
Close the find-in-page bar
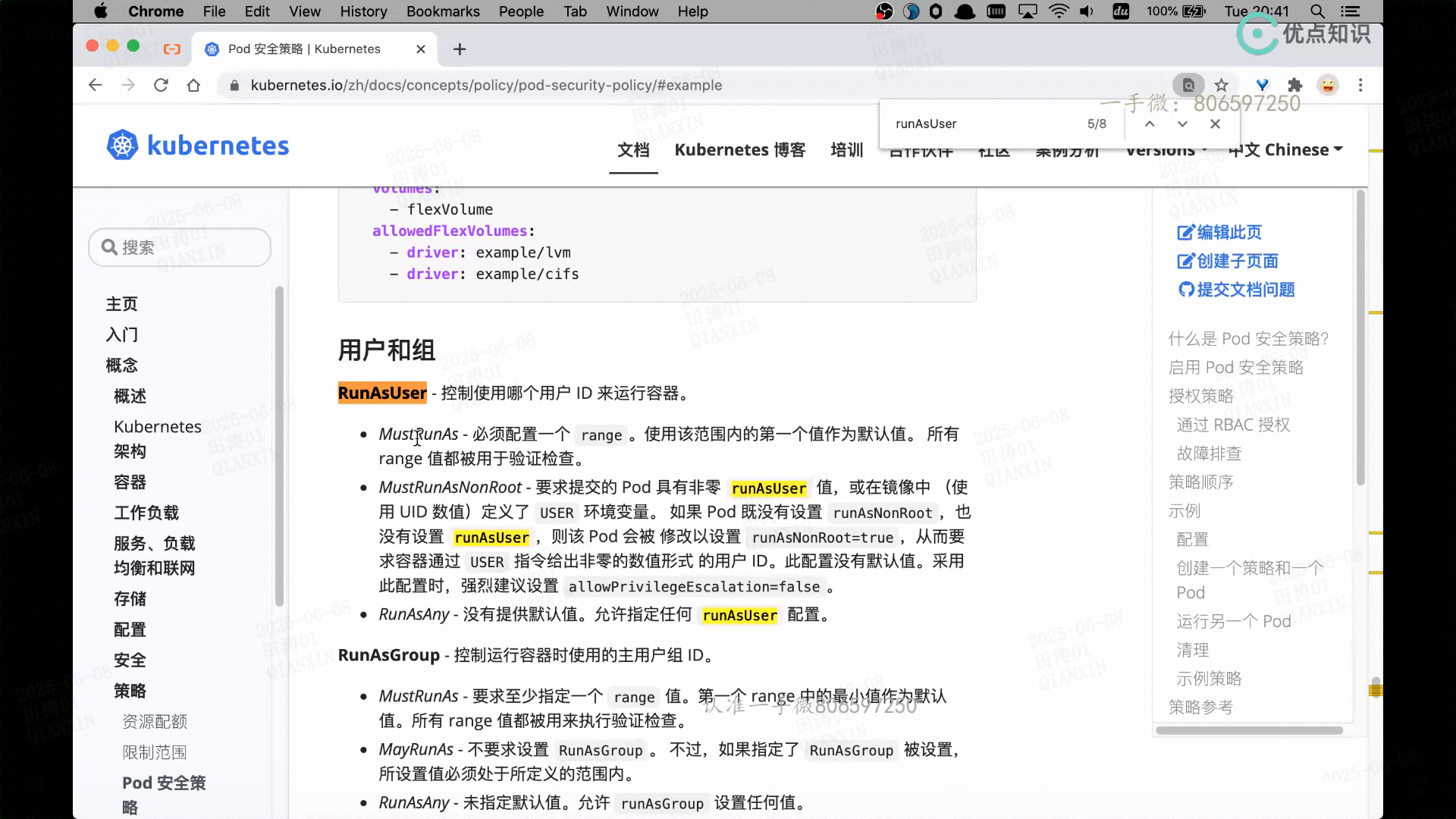click(x=1215, y=124)
